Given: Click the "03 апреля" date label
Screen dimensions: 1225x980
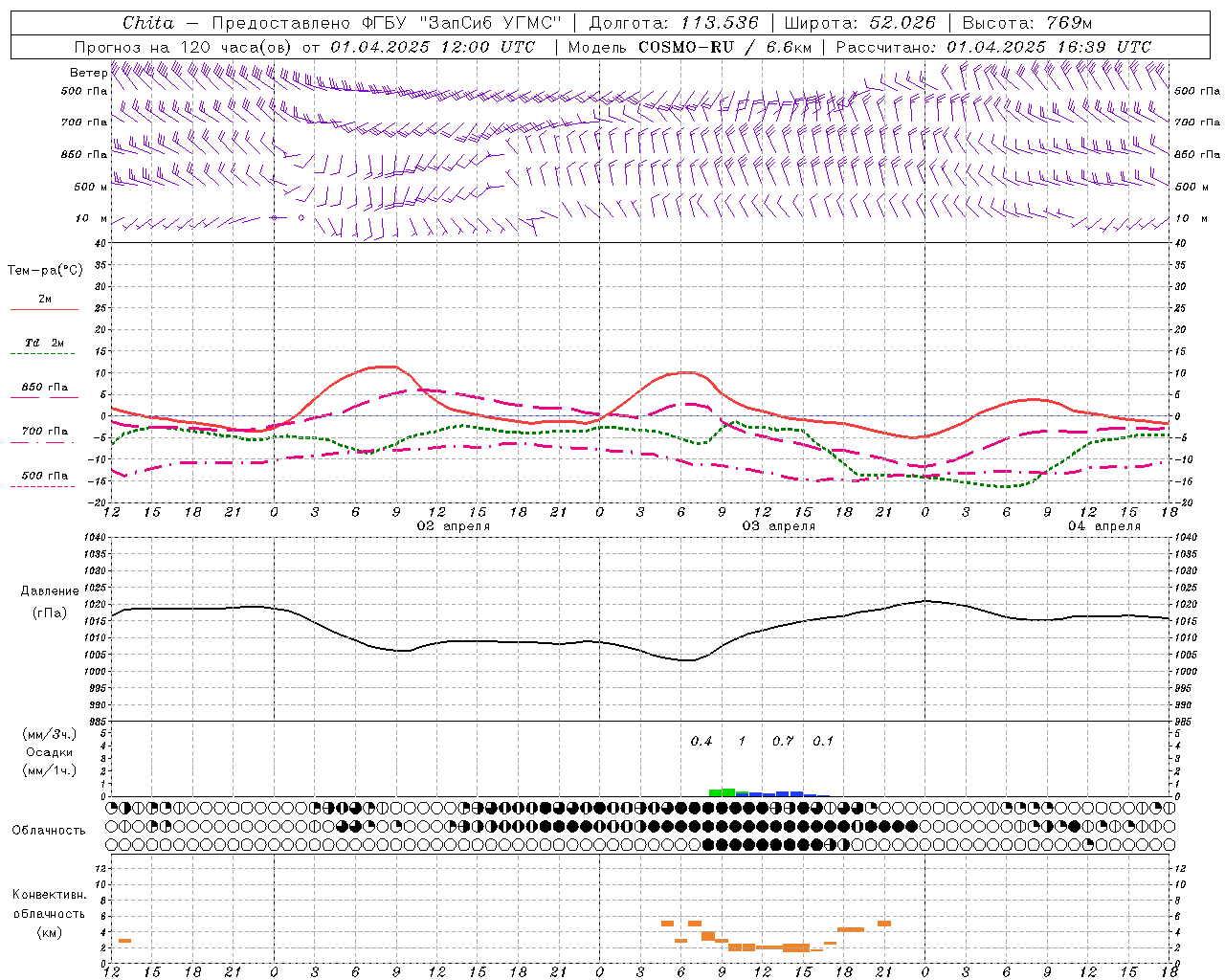Looking at the screenshot, I should click(779, 526).
